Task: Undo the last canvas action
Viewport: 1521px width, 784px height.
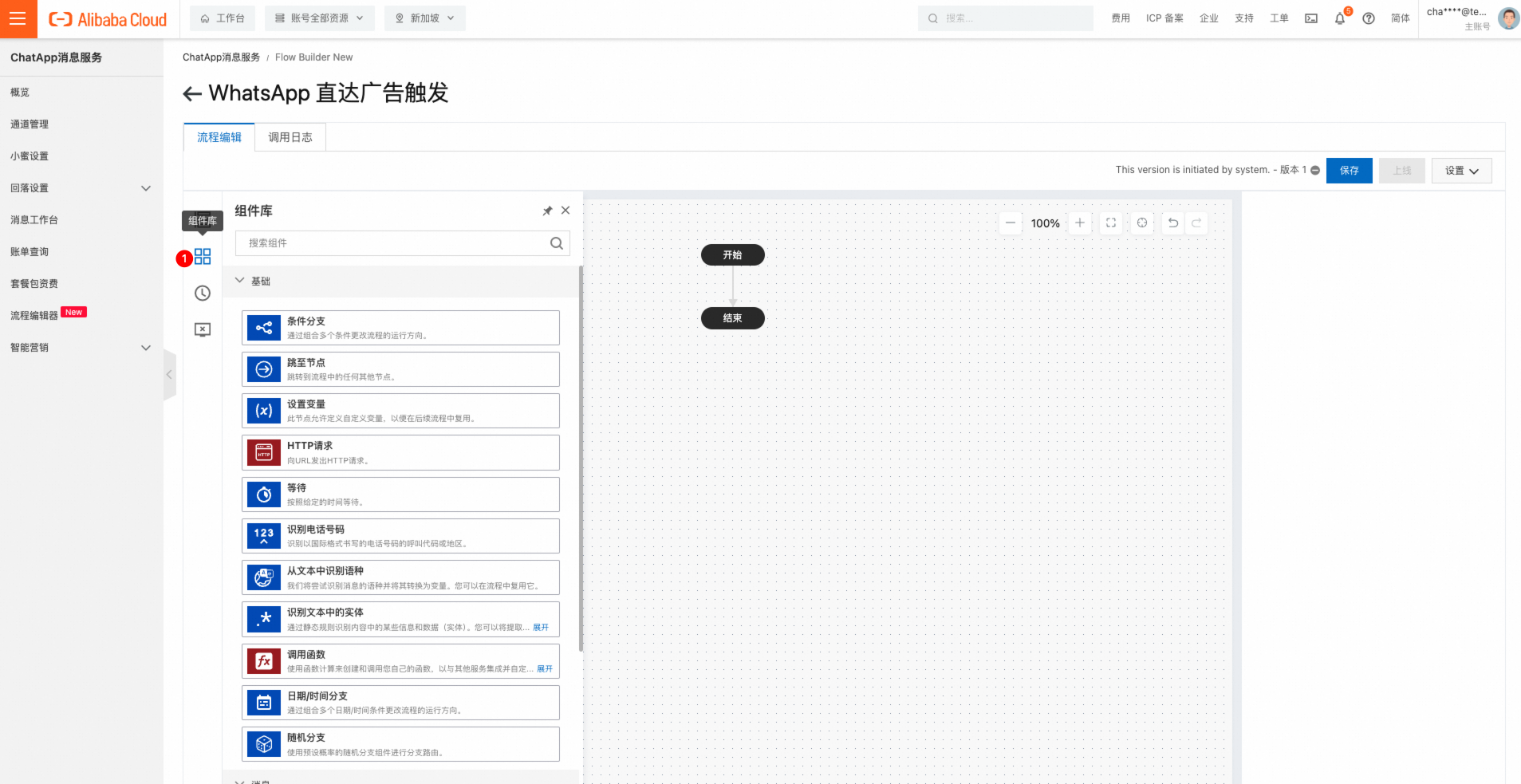Action: [1173, 223]
